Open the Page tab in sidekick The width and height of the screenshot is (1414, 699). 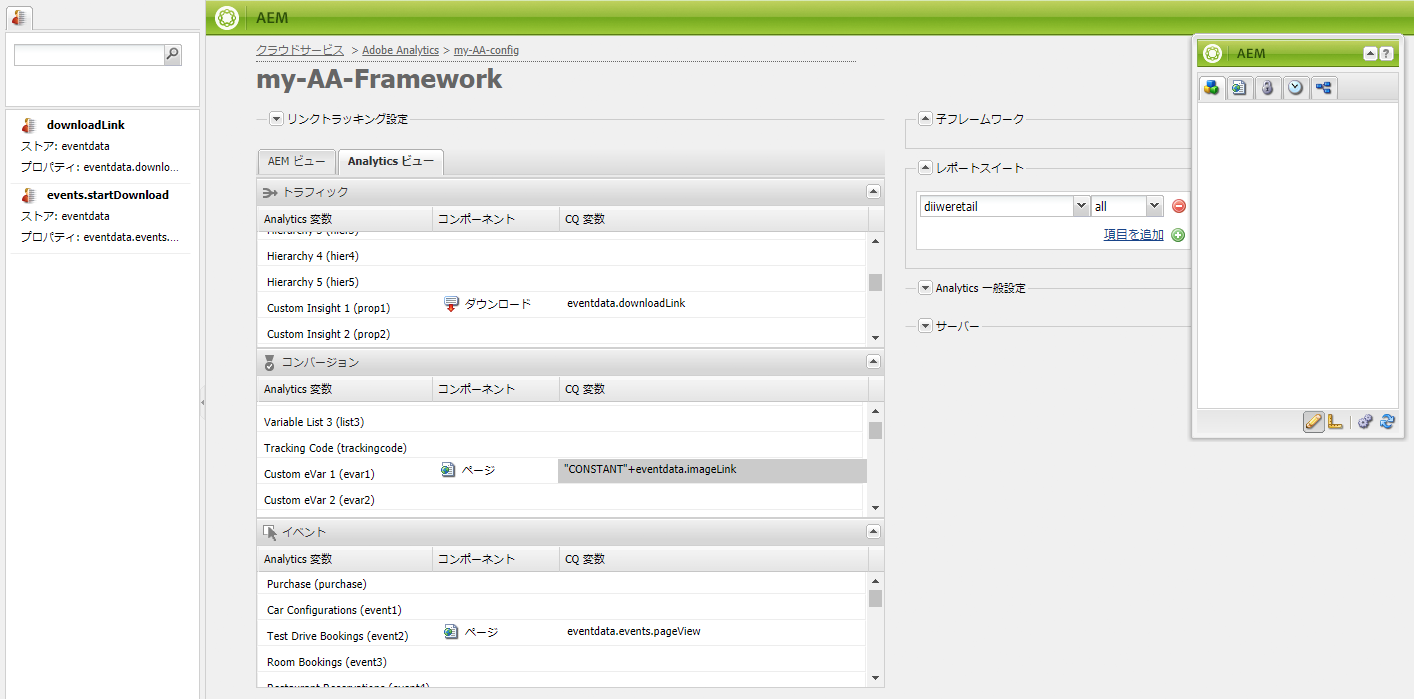(1240, 88)
